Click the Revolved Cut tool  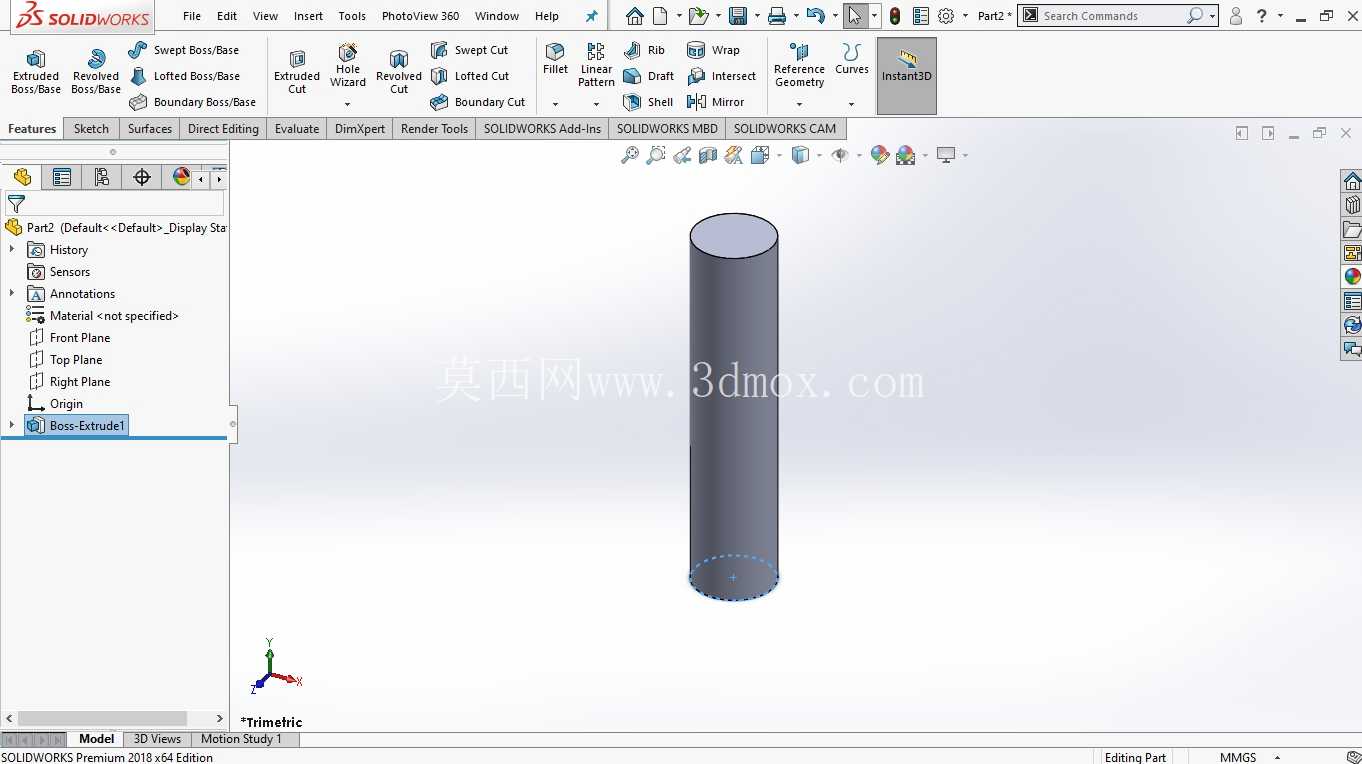pyautogui.click(x=399, y=72)
